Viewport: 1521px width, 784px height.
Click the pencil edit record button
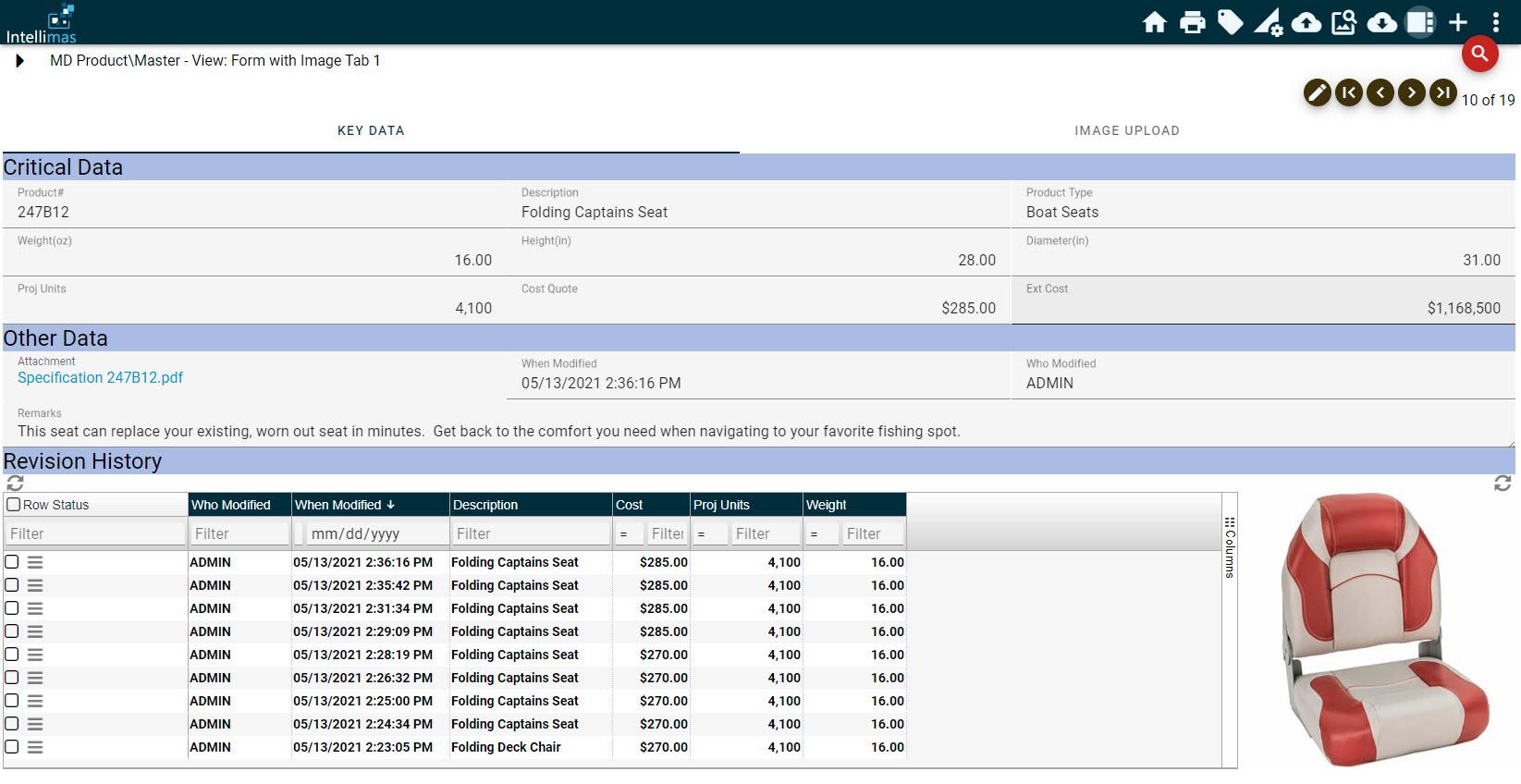tap(1317, 92)
